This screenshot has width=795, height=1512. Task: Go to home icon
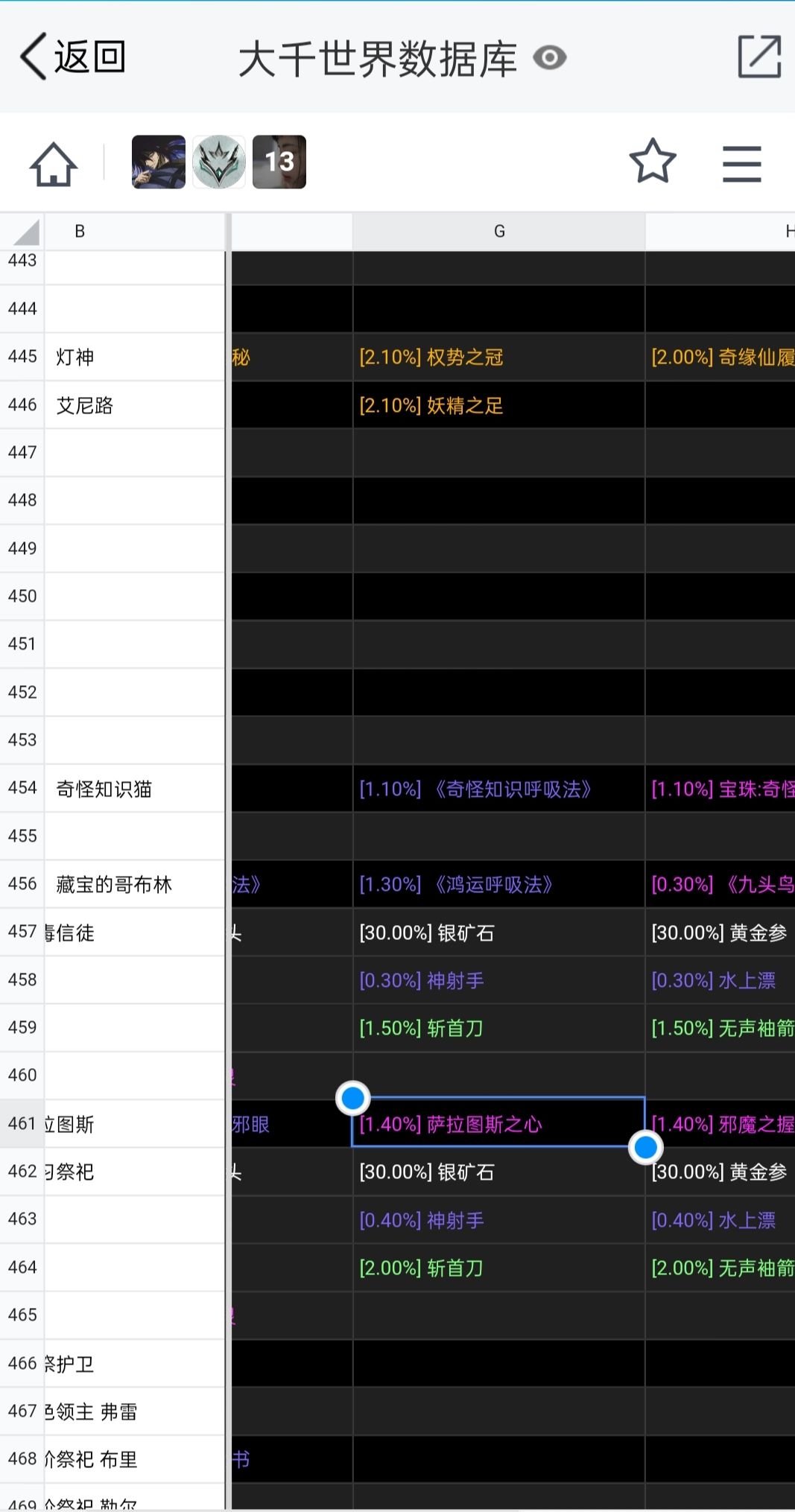pos(54,163)
